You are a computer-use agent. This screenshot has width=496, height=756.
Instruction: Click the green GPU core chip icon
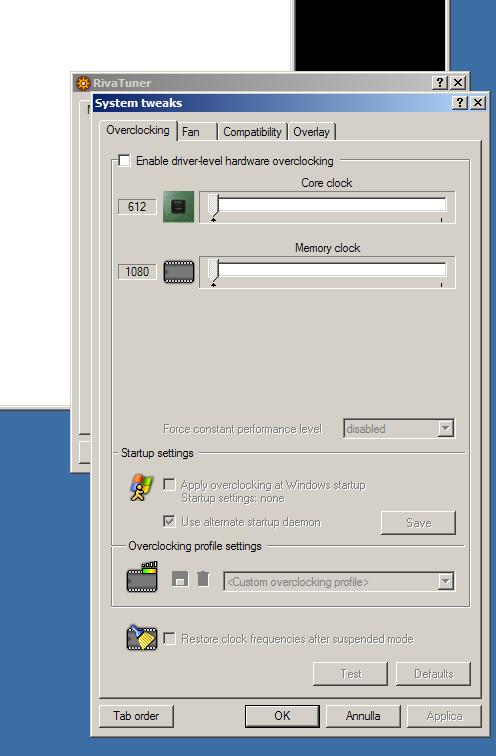coord(178,206)
